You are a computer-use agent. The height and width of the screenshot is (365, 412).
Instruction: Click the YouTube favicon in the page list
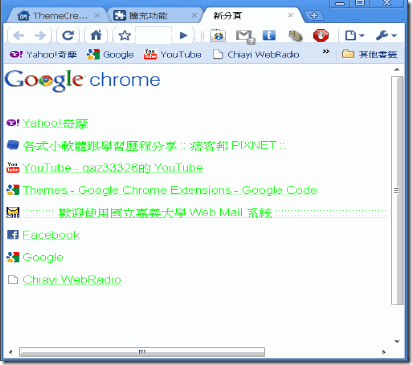click(13, 167)
